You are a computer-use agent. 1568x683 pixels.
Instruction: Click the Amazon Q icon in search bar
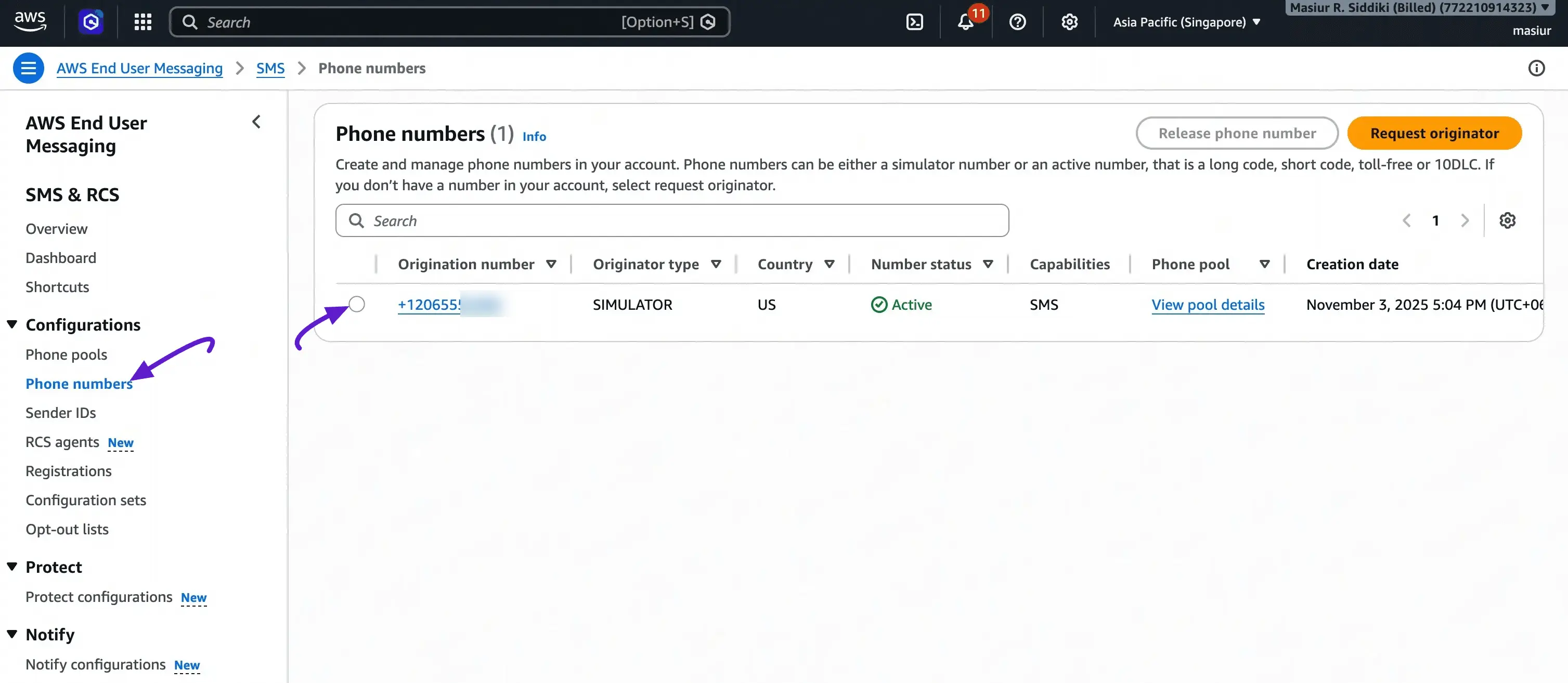[x=708, y=22]
